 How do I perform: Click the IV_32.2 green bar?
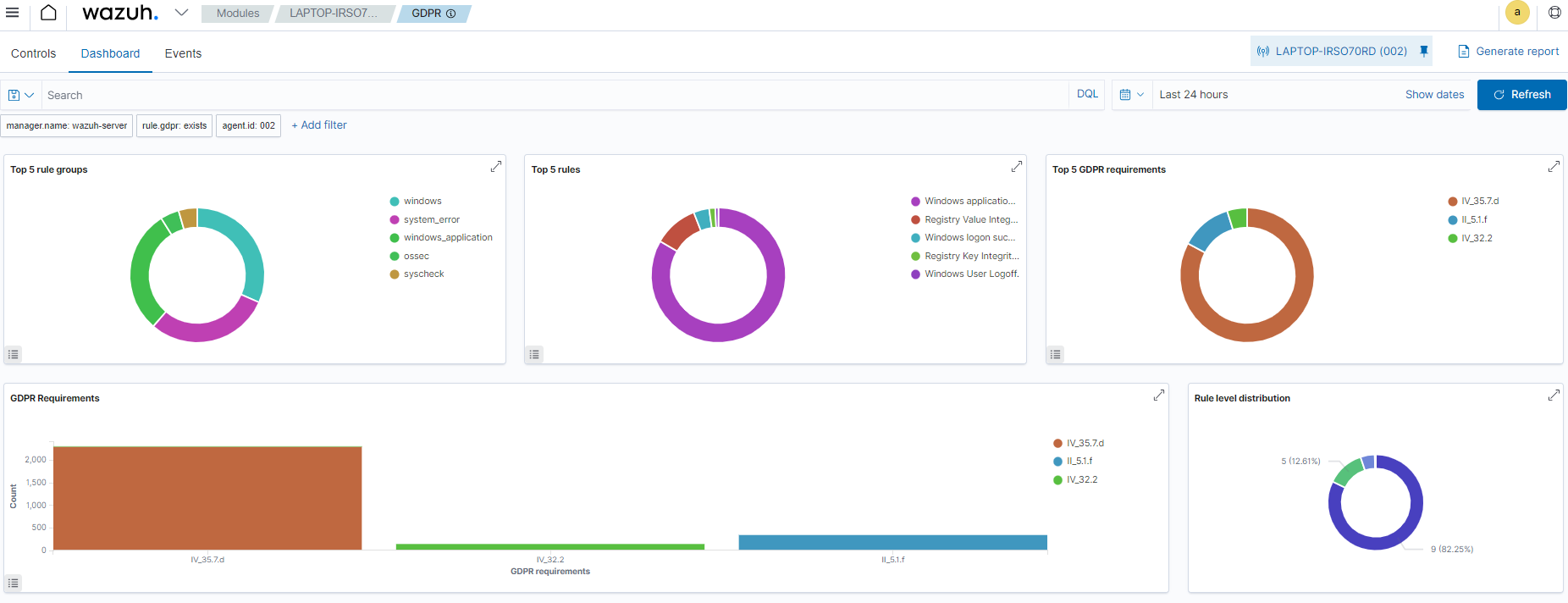click(x=550, y=547)
